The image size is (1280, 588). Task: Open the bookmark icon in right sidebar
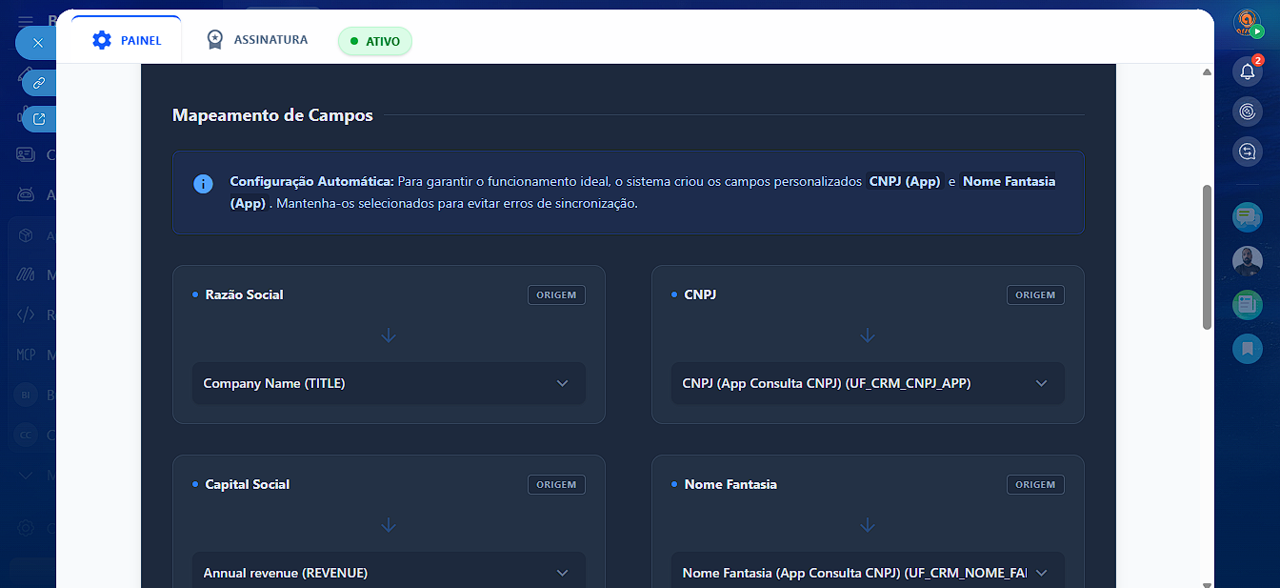pyautogui.click(x=1247, y=348)
